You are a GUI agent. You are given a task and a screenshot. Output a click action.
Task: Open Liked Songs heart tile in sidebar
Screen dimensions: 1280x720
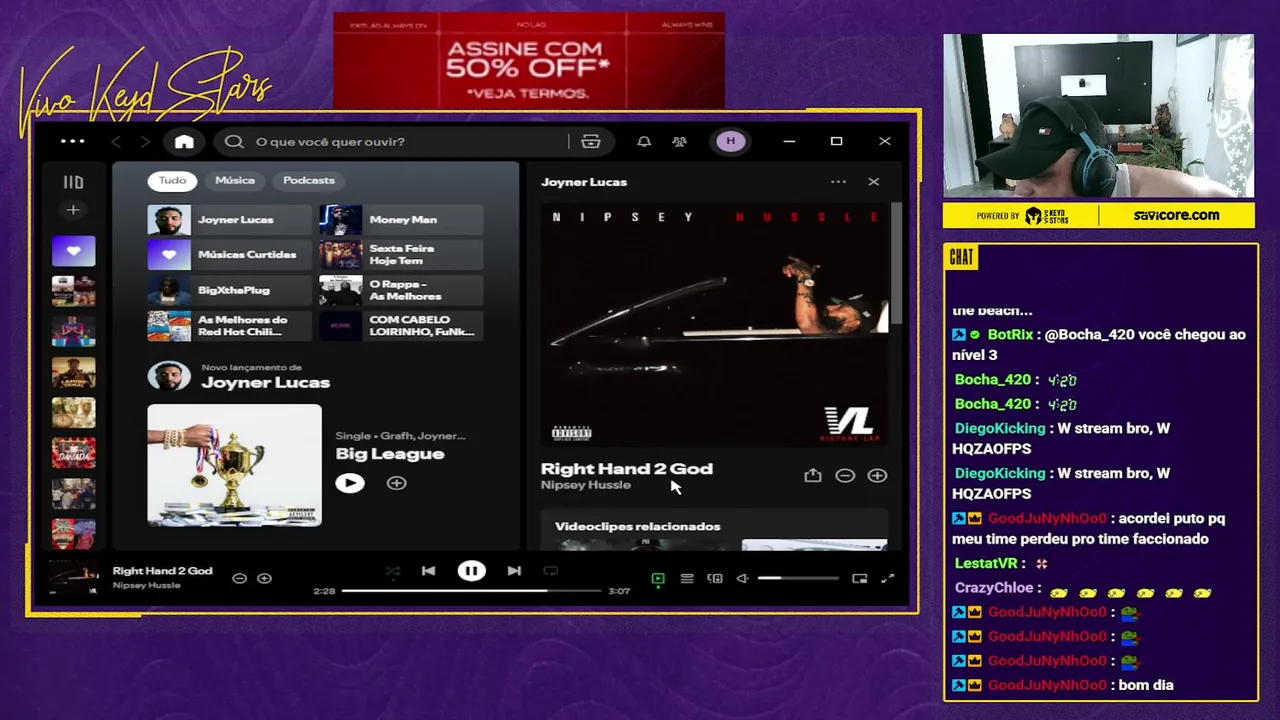74,251
